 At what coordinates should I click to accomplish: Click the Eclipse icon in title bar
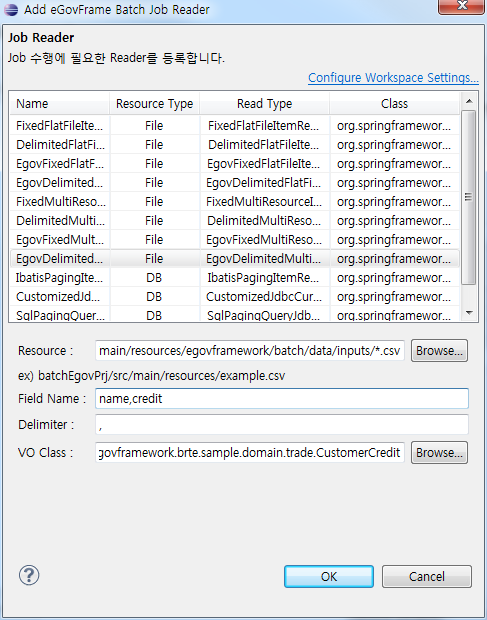click(x=11, y=9)
